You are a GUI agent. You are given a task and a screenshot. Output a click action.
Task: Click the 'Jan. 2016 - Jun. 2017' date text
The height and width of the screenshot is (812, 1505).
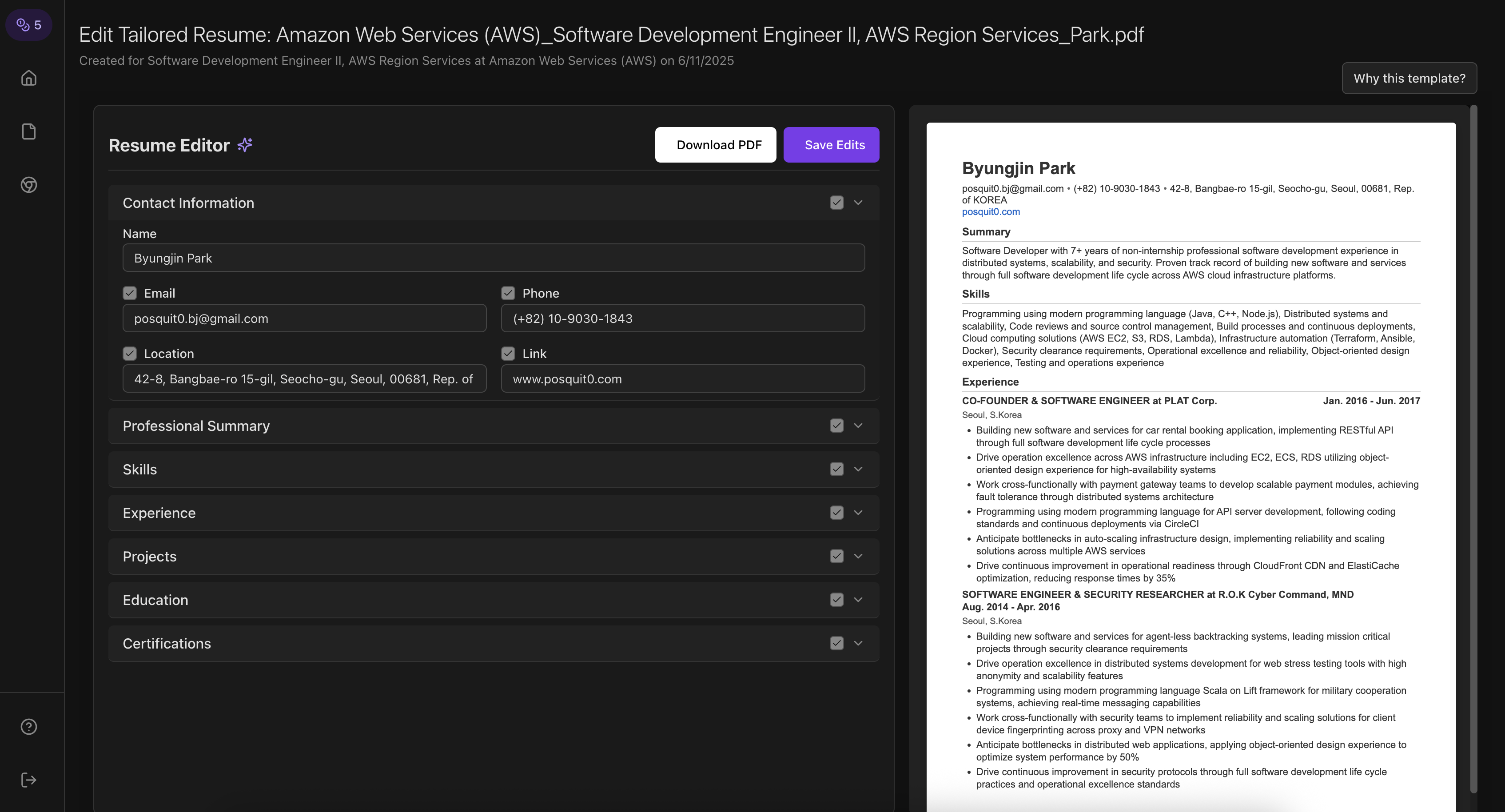point(1371,401)
